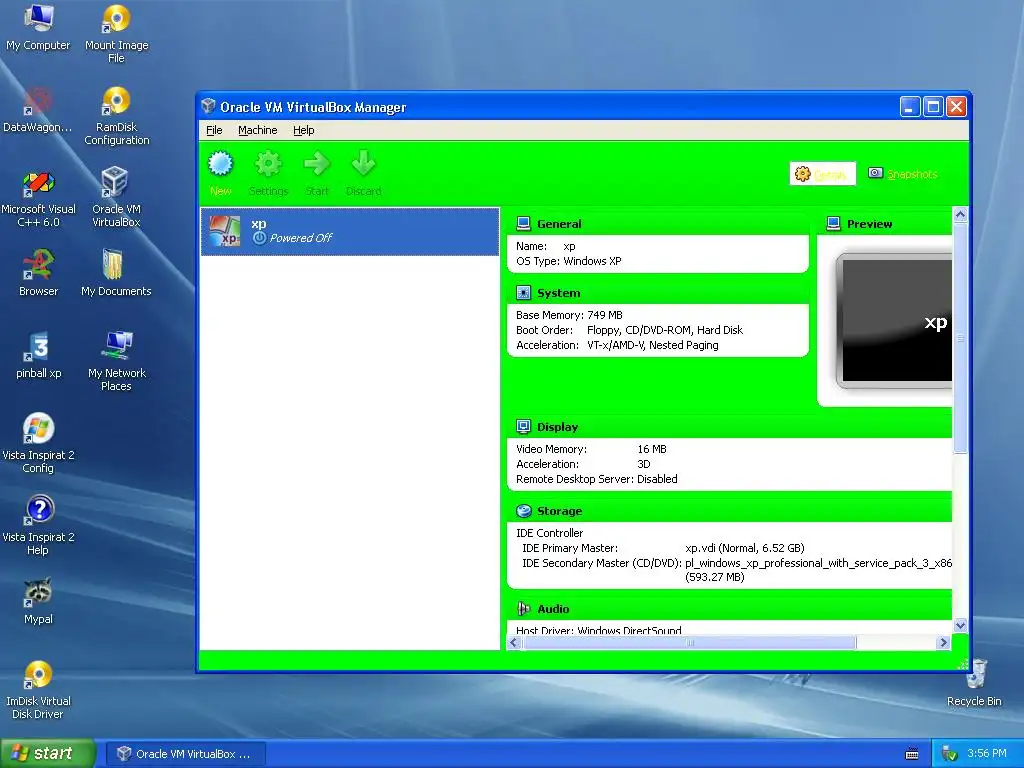Click the Storage section disk icon
This screenshot has width=1024, height=768.
[523, 511]
